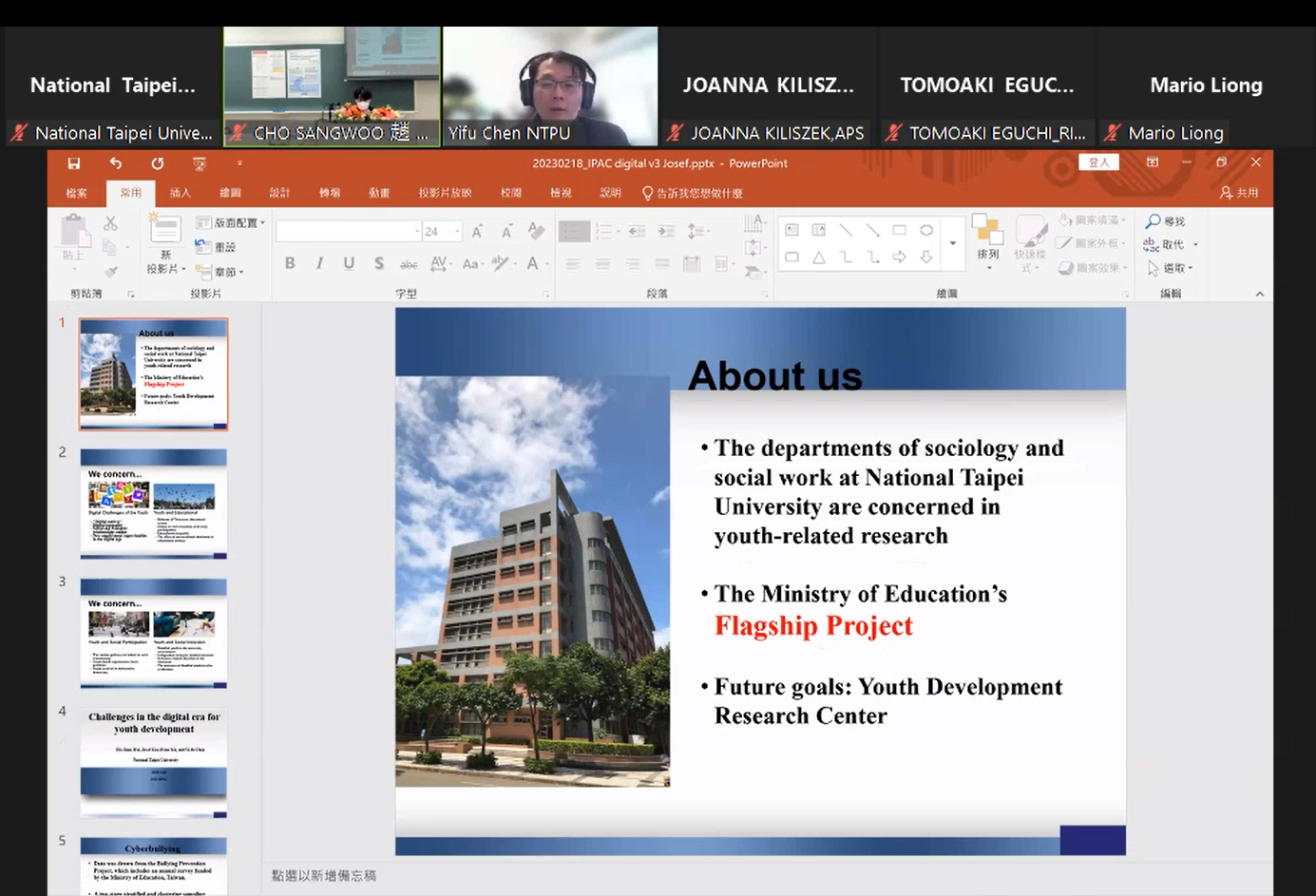Choose the elbow arrow connector shape
1316x896 pixels.
click(872, 257)
